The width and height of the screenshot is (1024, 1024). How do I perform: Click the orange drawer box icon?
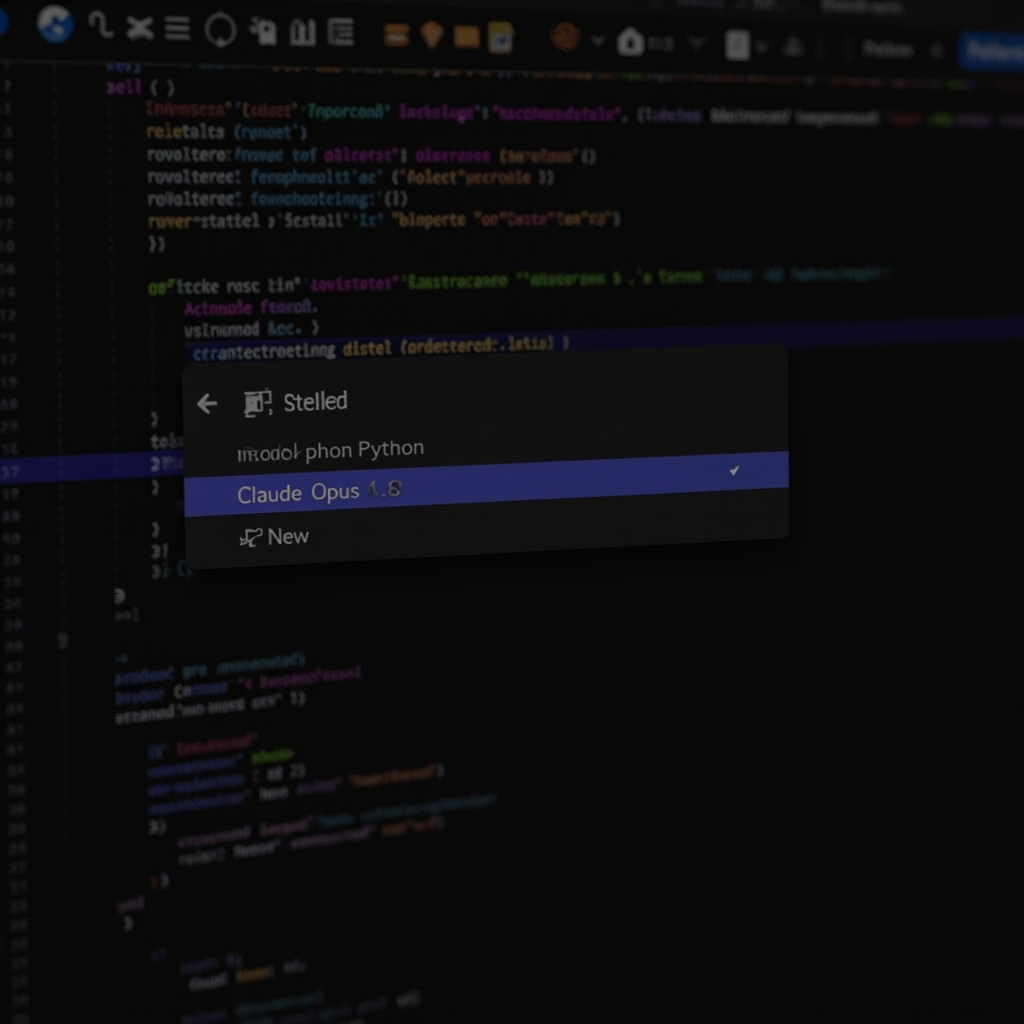click(396, 35)
